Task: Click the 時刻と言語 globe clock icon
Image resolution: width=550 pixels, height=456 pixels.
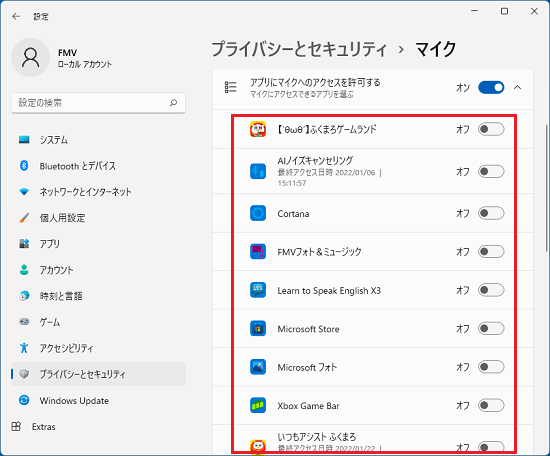Action: pyautogui.click(x=24, y=296)
